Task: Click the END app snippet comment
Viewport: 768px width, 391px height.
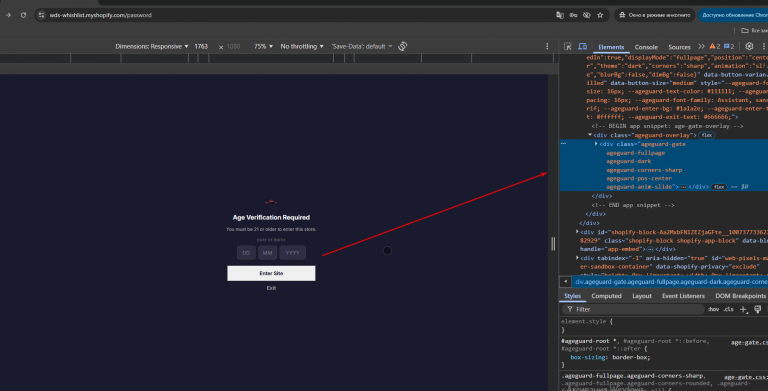Action: pyautogui.click(x=633, y=205)
